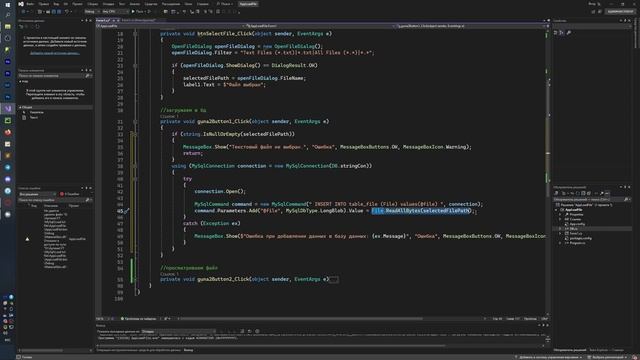This screenshot has height=360, width=640.
Task: Select the warning triangle row in error list
Action: (x=27, y=239)
